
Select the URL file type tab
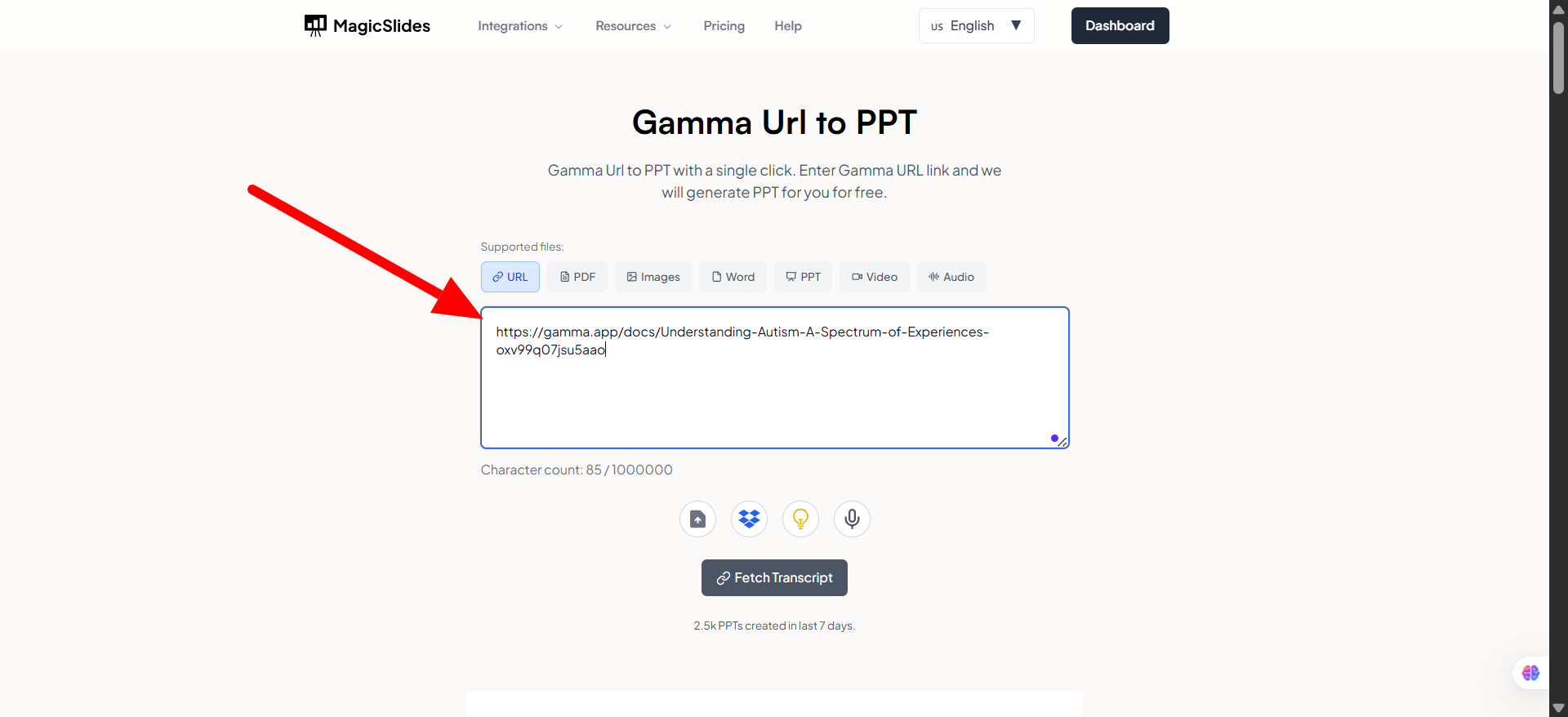[x=510, y=277]
